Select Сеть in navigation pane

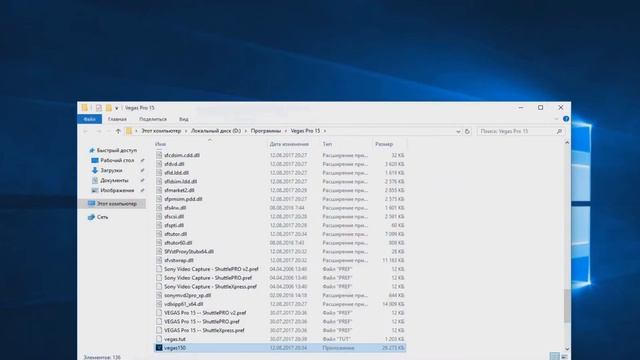[102, 217]
